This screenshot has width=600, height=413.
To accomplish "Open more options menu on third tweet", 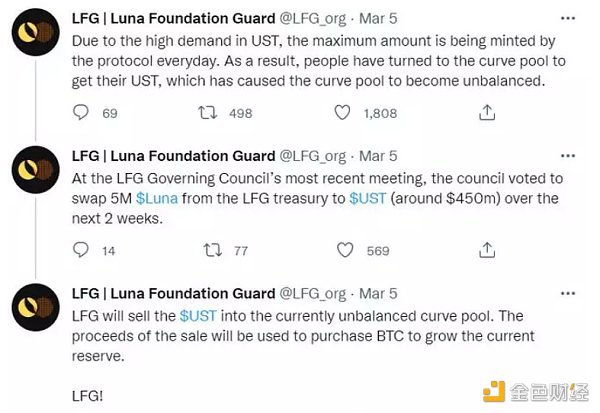I will (568, 293).
